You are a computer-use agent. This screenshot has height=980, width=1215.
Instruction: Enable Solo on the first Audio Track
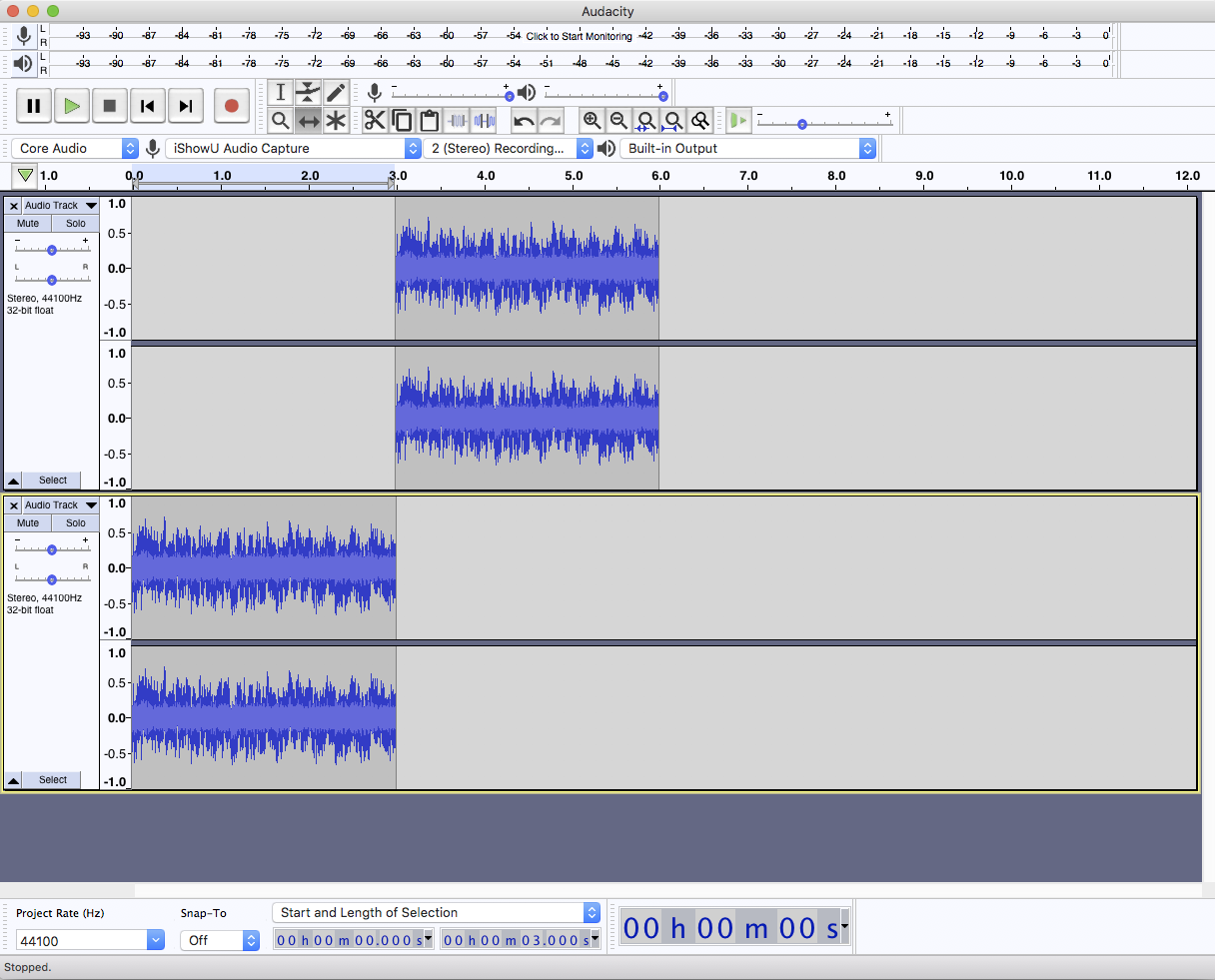(75, 223)
